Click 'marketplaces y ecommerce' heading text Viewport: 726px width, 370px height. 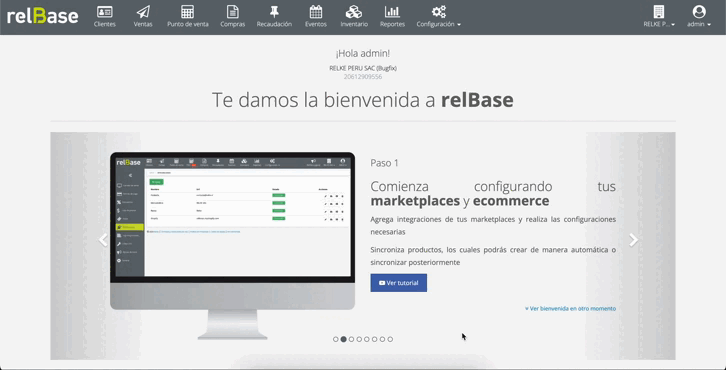[460, 201]
